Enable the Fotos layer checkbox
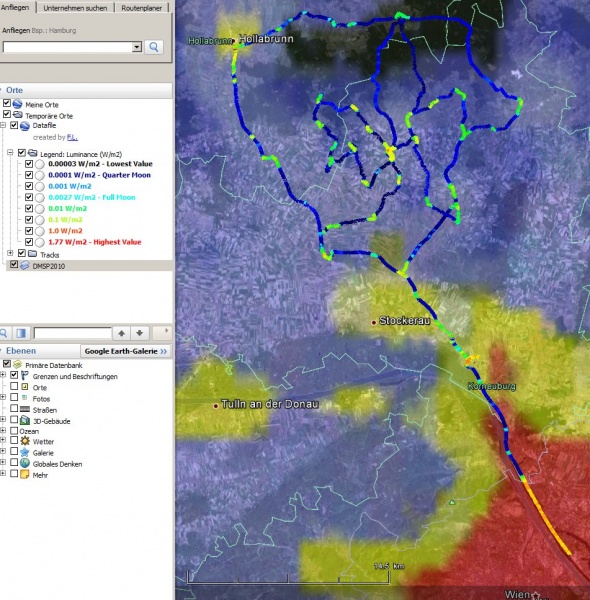590x600 pixels. (14, 397)
